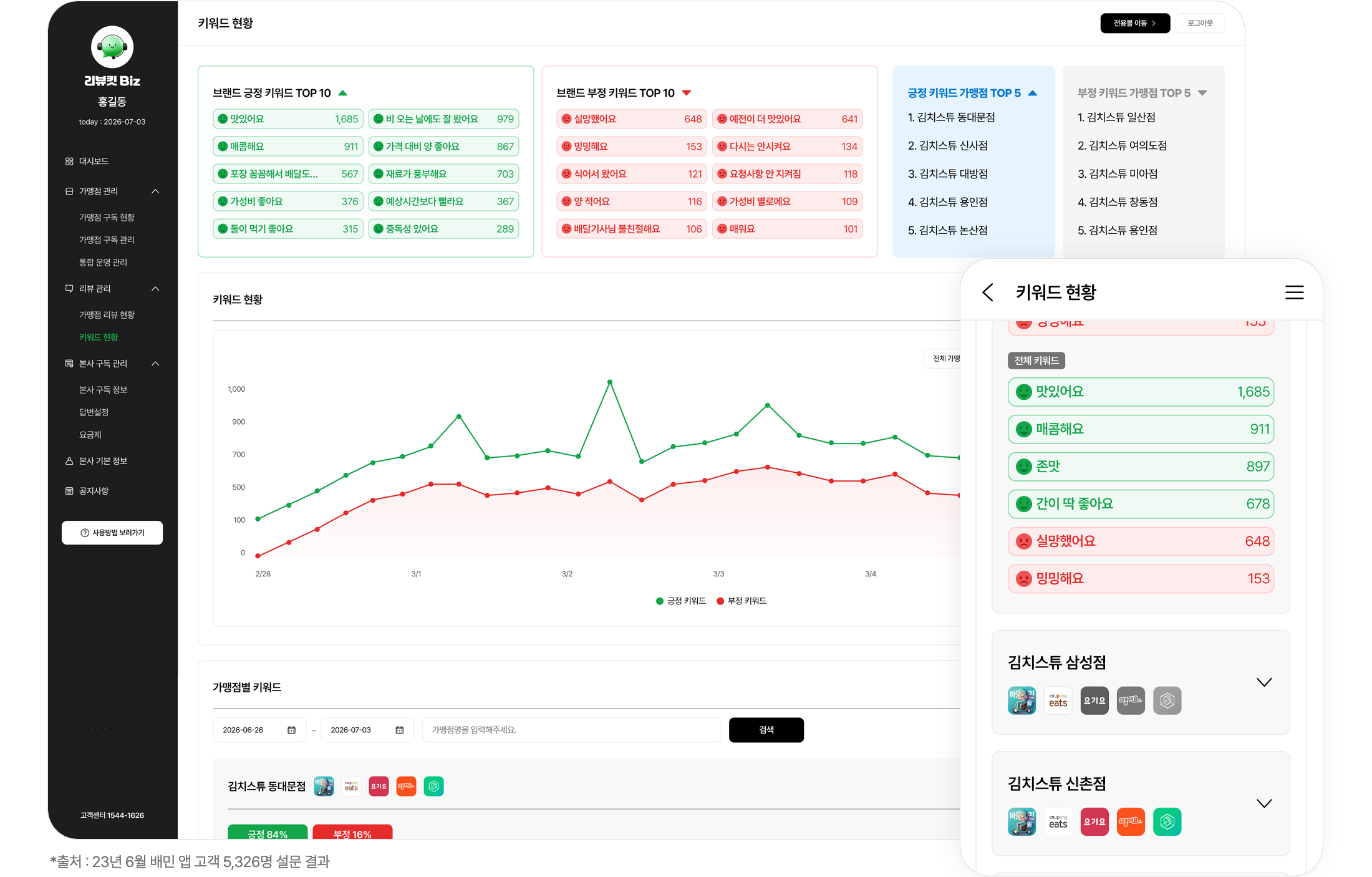The width and height of the screenshot is (1372, 877).
Task: Toggle the 부정 키워드 chart legend
Action: 742,601
